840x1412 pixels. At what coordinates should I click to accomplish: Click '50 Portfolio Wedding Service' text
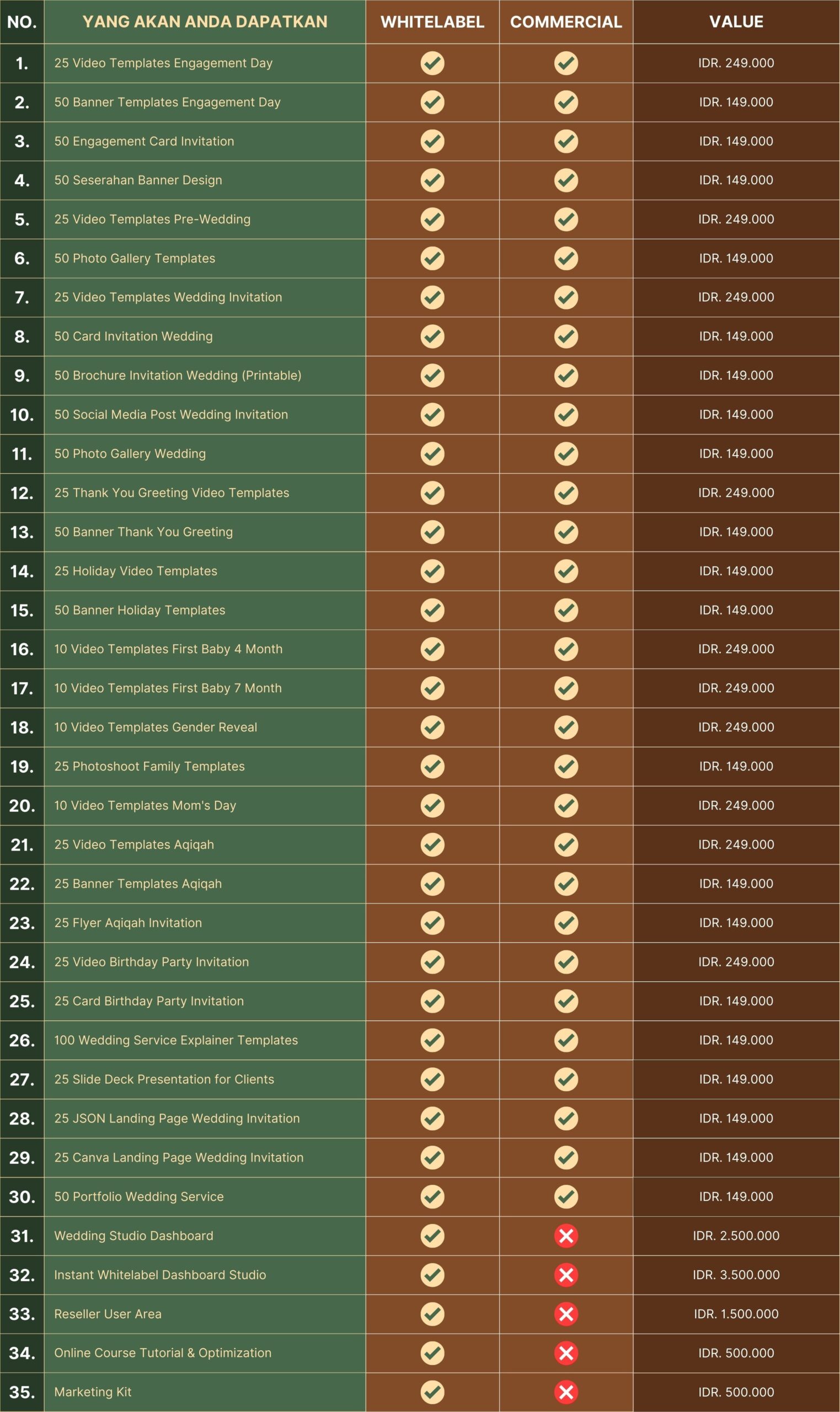(x=139, y=1196)
